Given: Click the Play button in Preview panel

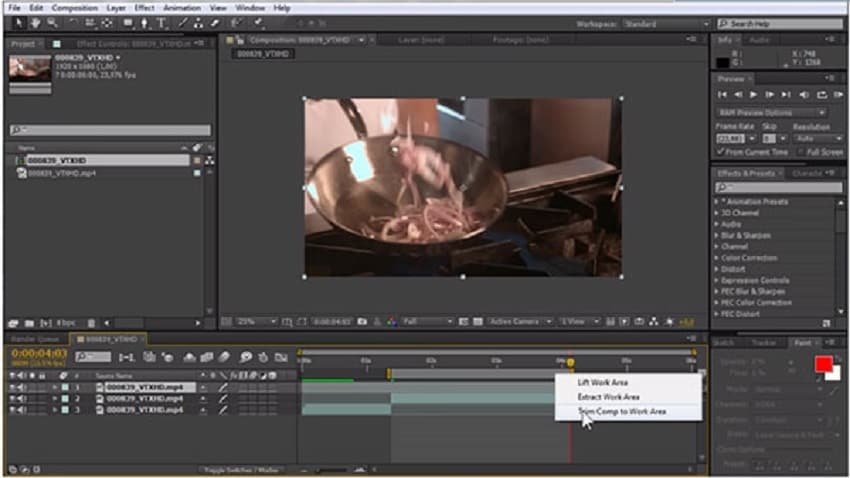Looking at the screenshot, I should [x=754, y=95].
